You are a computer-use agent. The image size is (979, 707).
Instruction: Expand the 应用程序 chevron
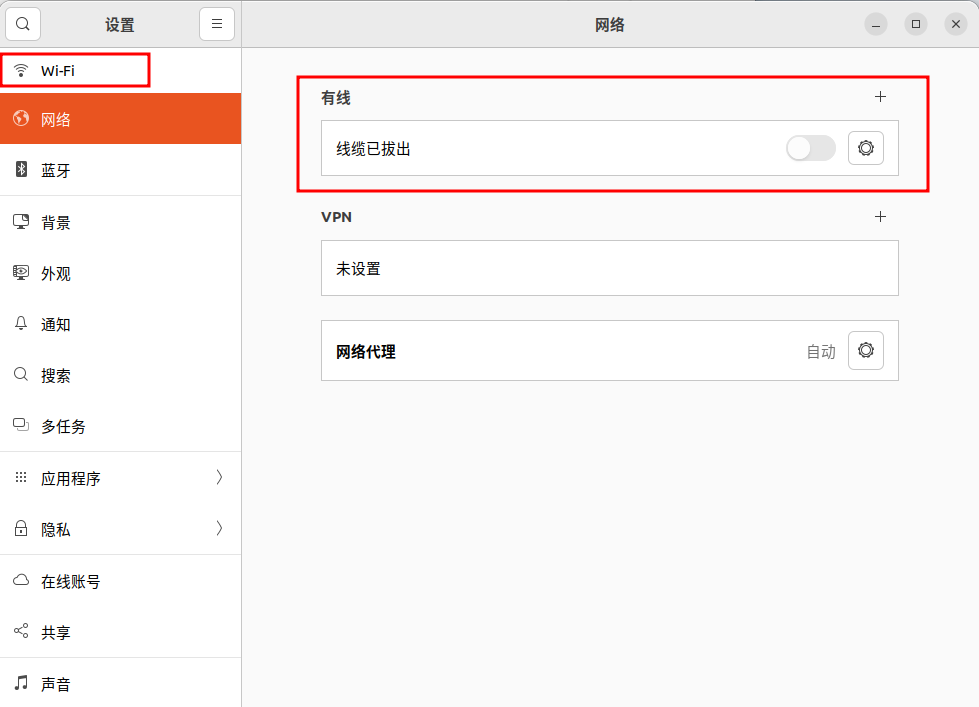pos(219,477)
